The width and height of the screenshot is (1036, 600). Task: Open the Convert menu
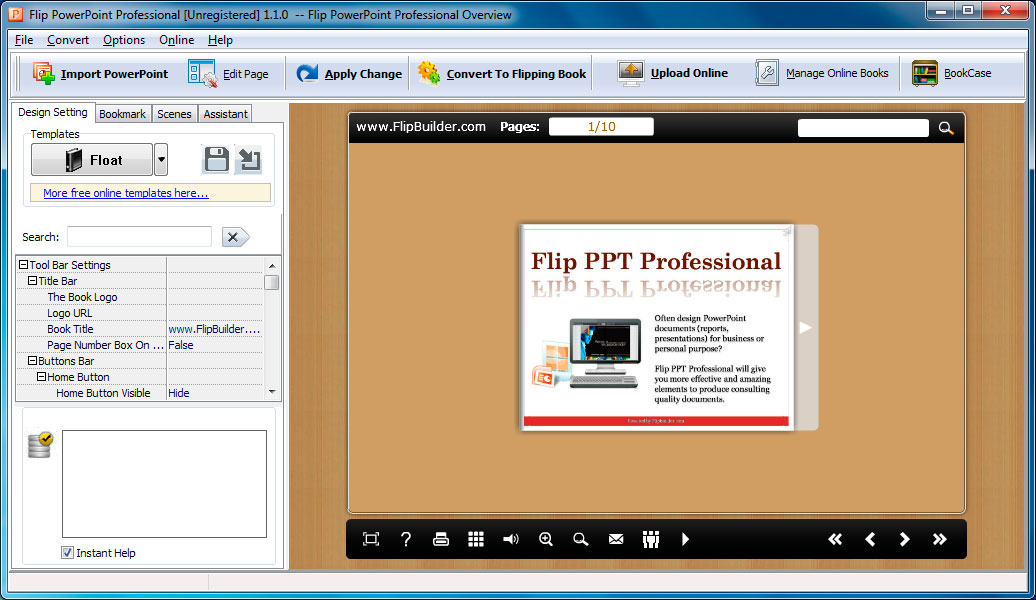[68, 40]
